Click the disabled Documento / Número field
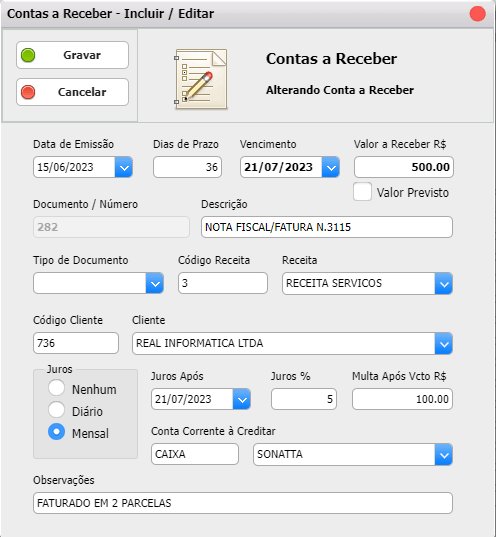 coord(111,227)
